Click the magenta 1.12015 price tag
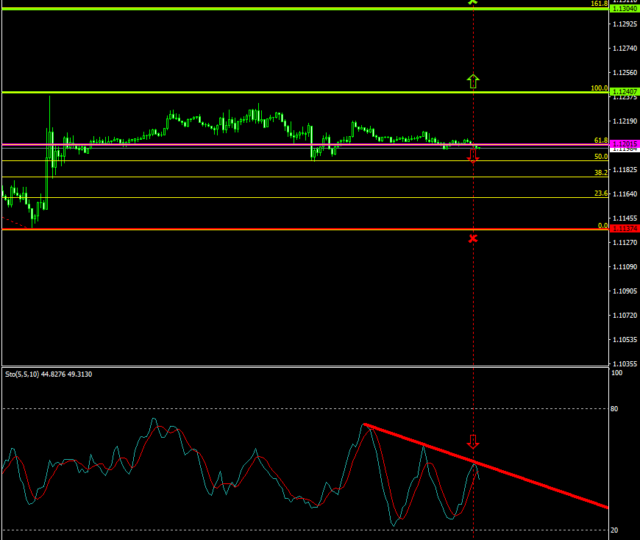This screenshot has width=640, height=540. coord(623,145)
